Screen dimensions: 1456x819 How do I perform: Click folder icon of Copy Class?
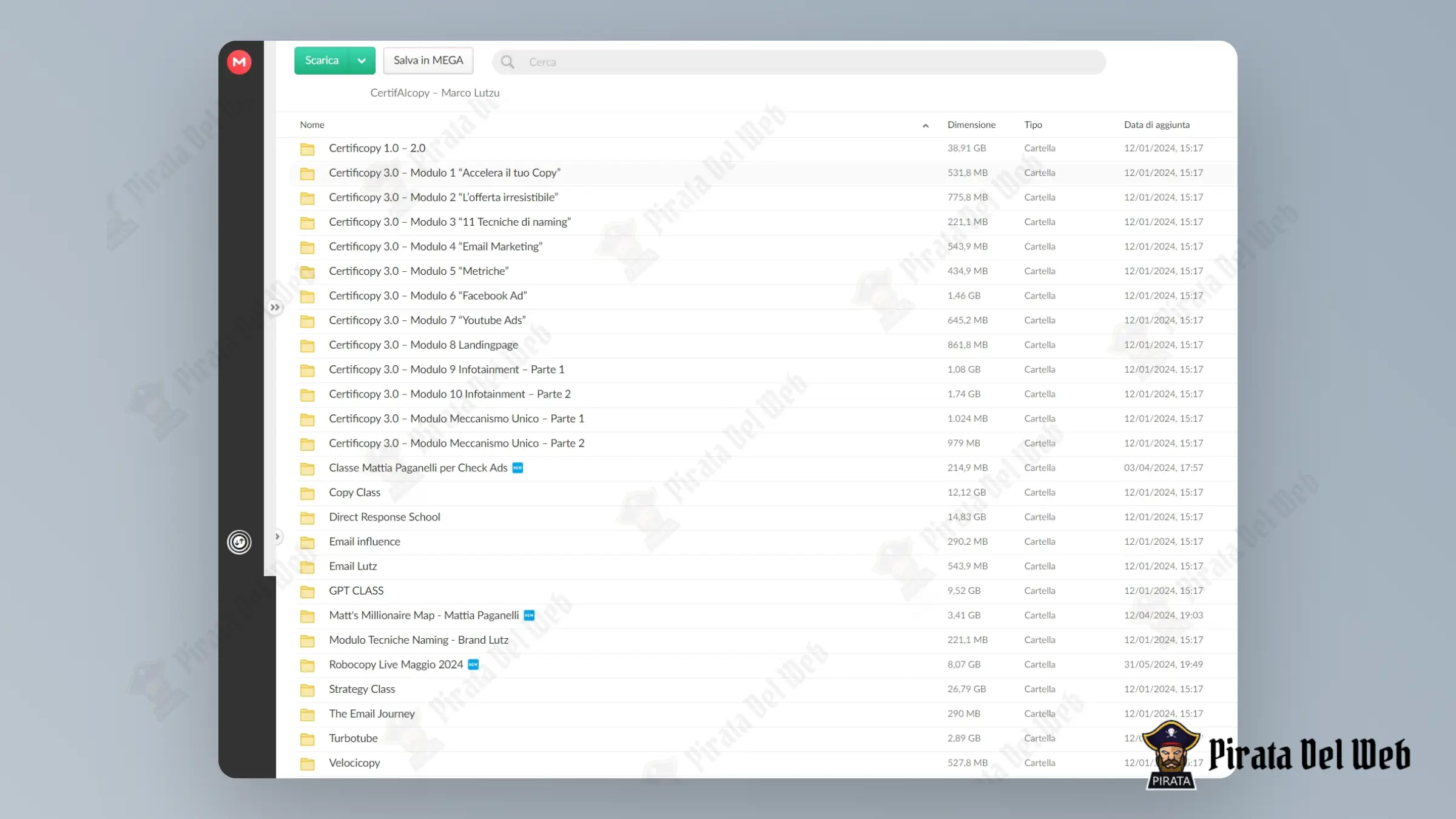click(308, 493)
